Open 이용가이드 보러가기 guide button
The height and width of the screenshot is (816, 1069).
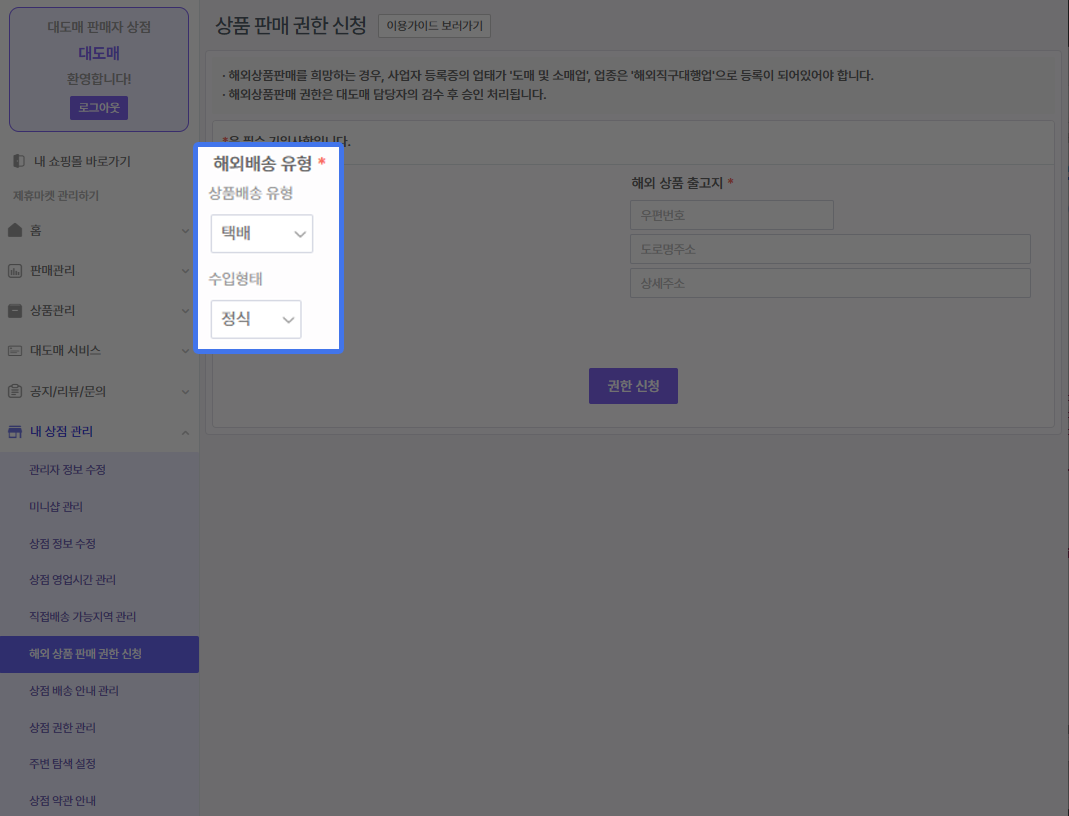tap(434, 27)
